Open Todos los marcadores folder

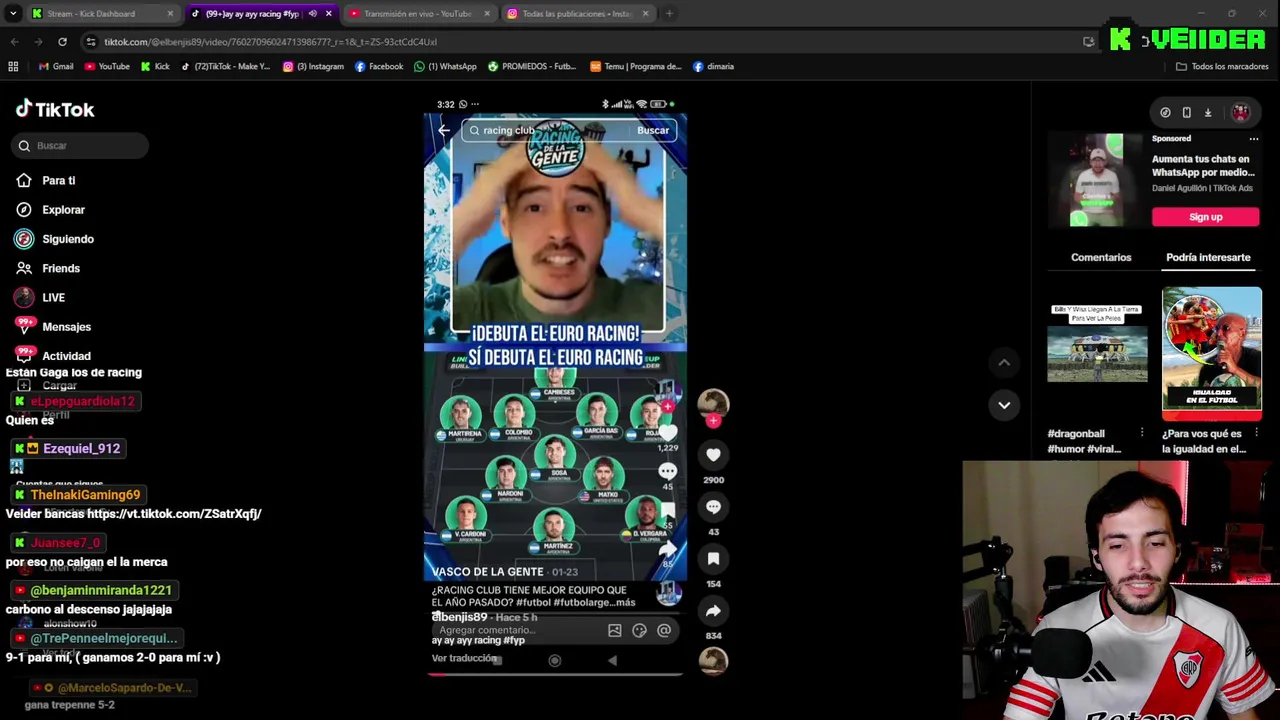(1222, 67)
